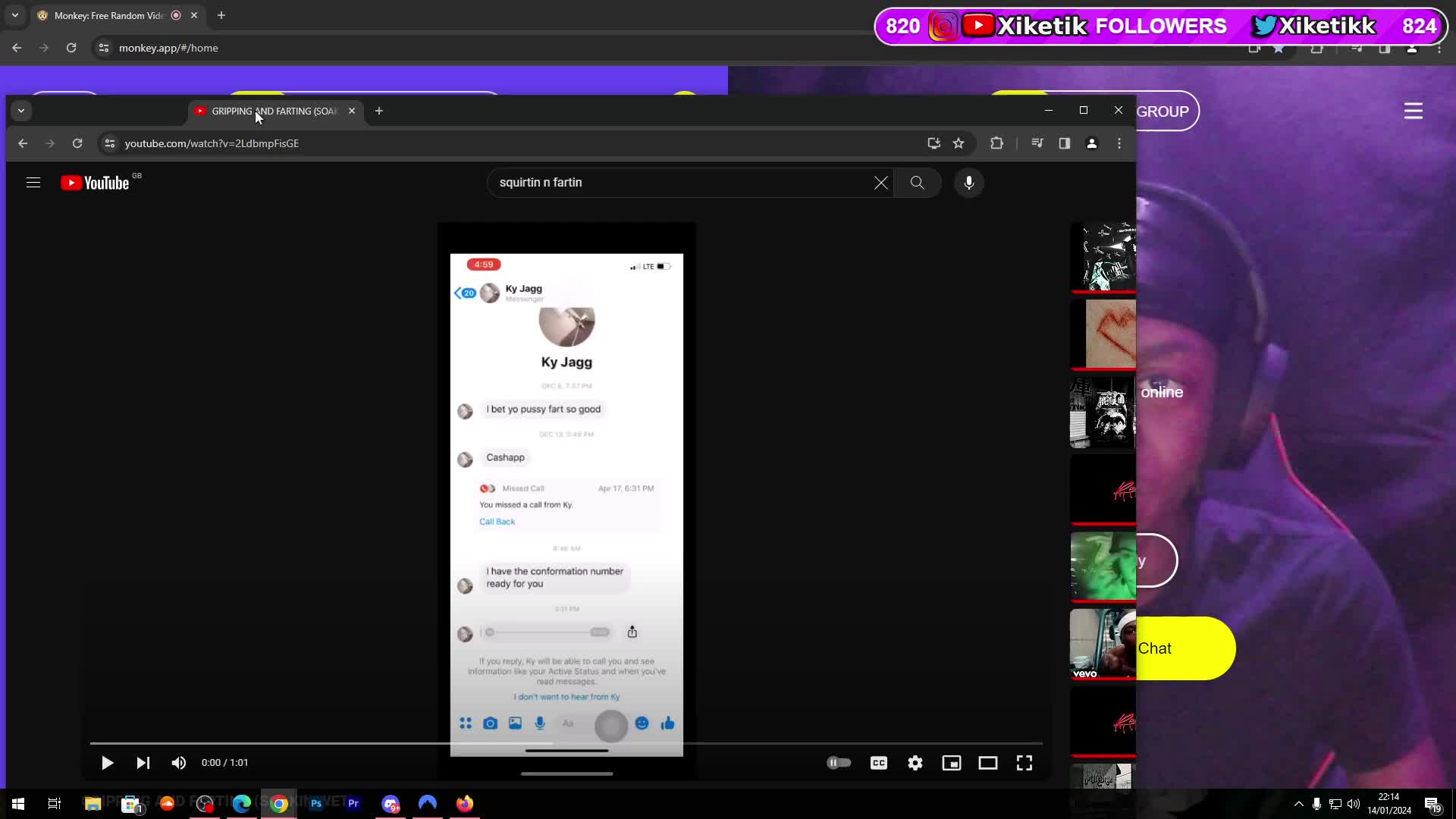The image size is (1456, 819).
Task: Search with voice microphone button
Action: (x=968, y=183)
